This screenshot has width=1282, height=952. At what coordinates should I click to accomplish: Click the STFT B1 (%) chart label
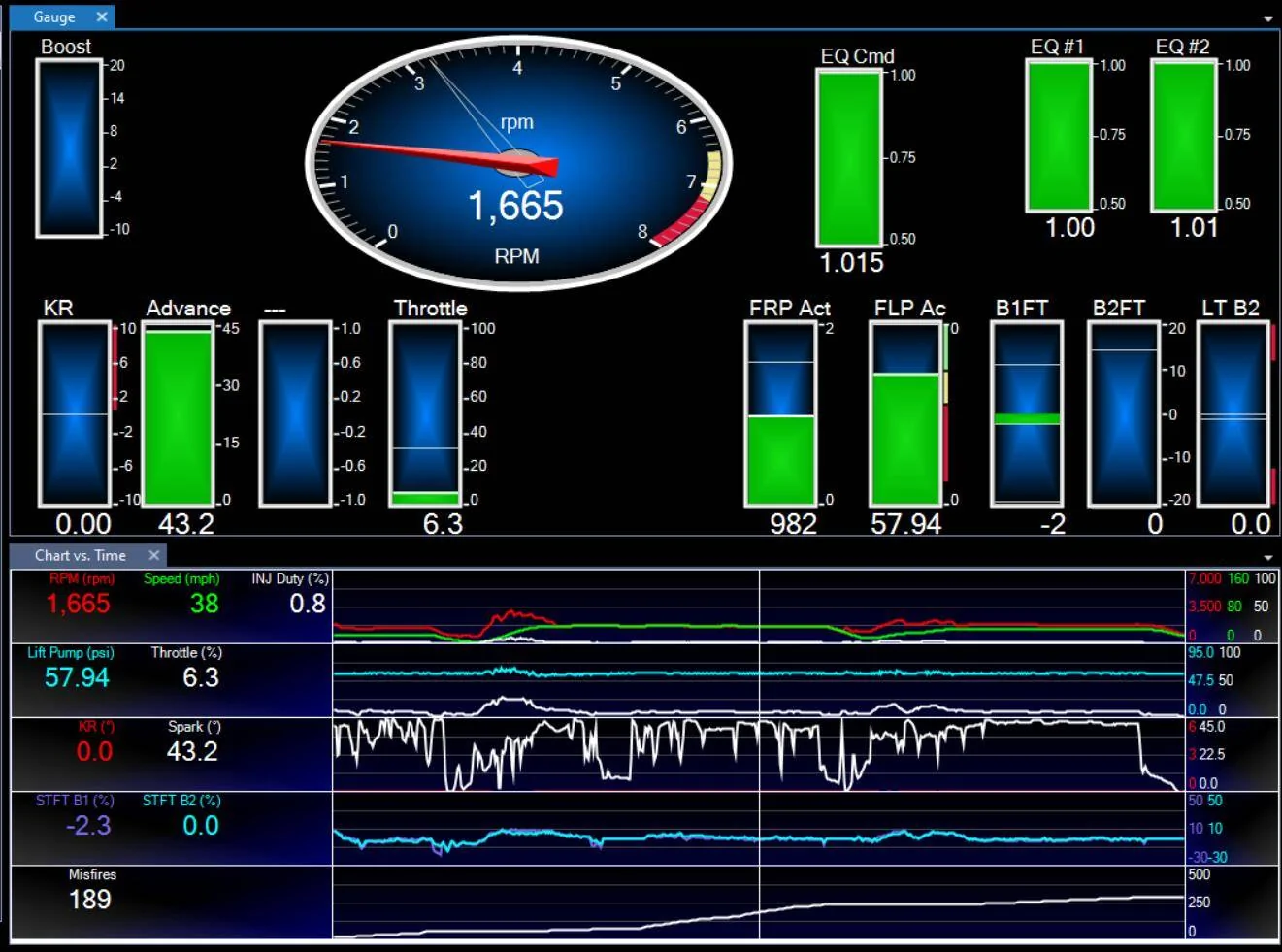point(75,801)
